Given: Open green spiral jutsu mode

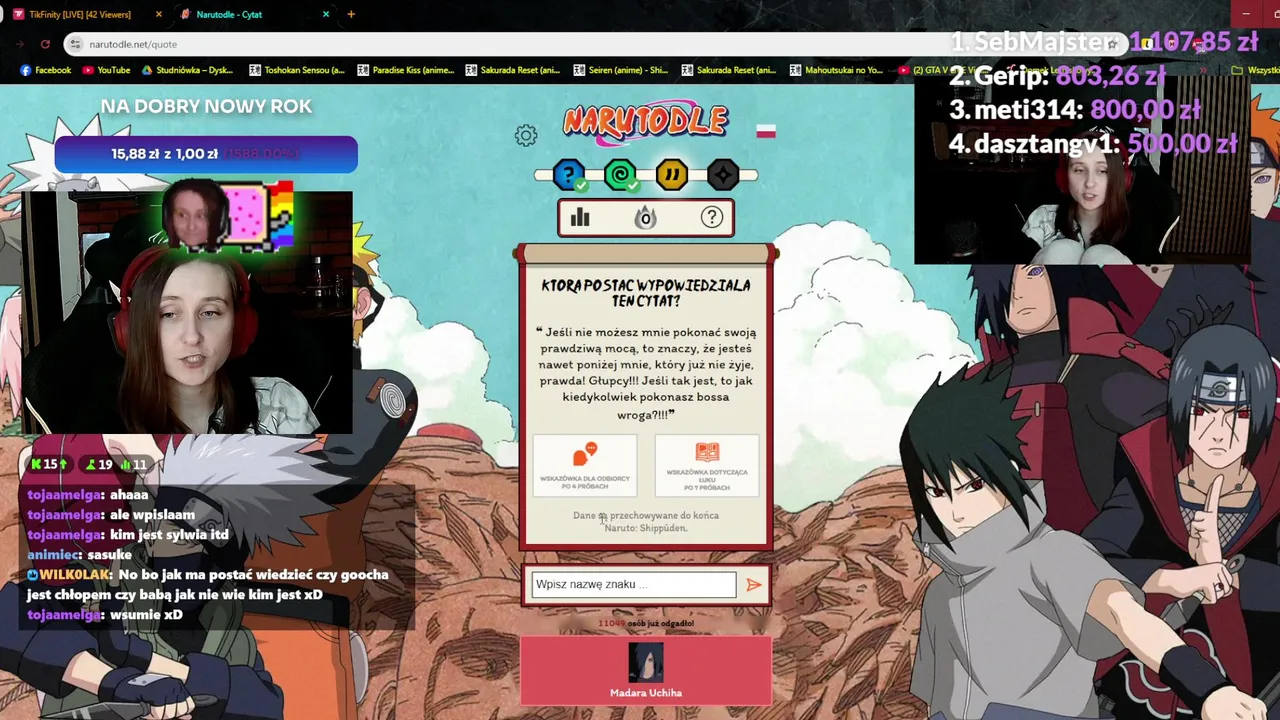Looking at the screenshot, I should [x=620, y=176].
